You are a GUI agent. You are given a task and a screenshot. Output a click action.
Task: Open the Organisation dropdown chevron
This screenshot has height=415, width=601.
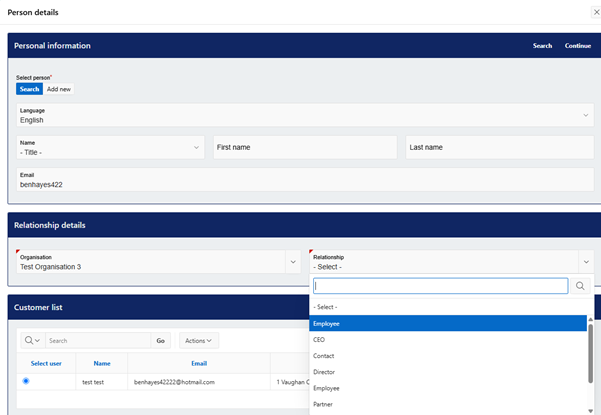(x=293, y=262)
